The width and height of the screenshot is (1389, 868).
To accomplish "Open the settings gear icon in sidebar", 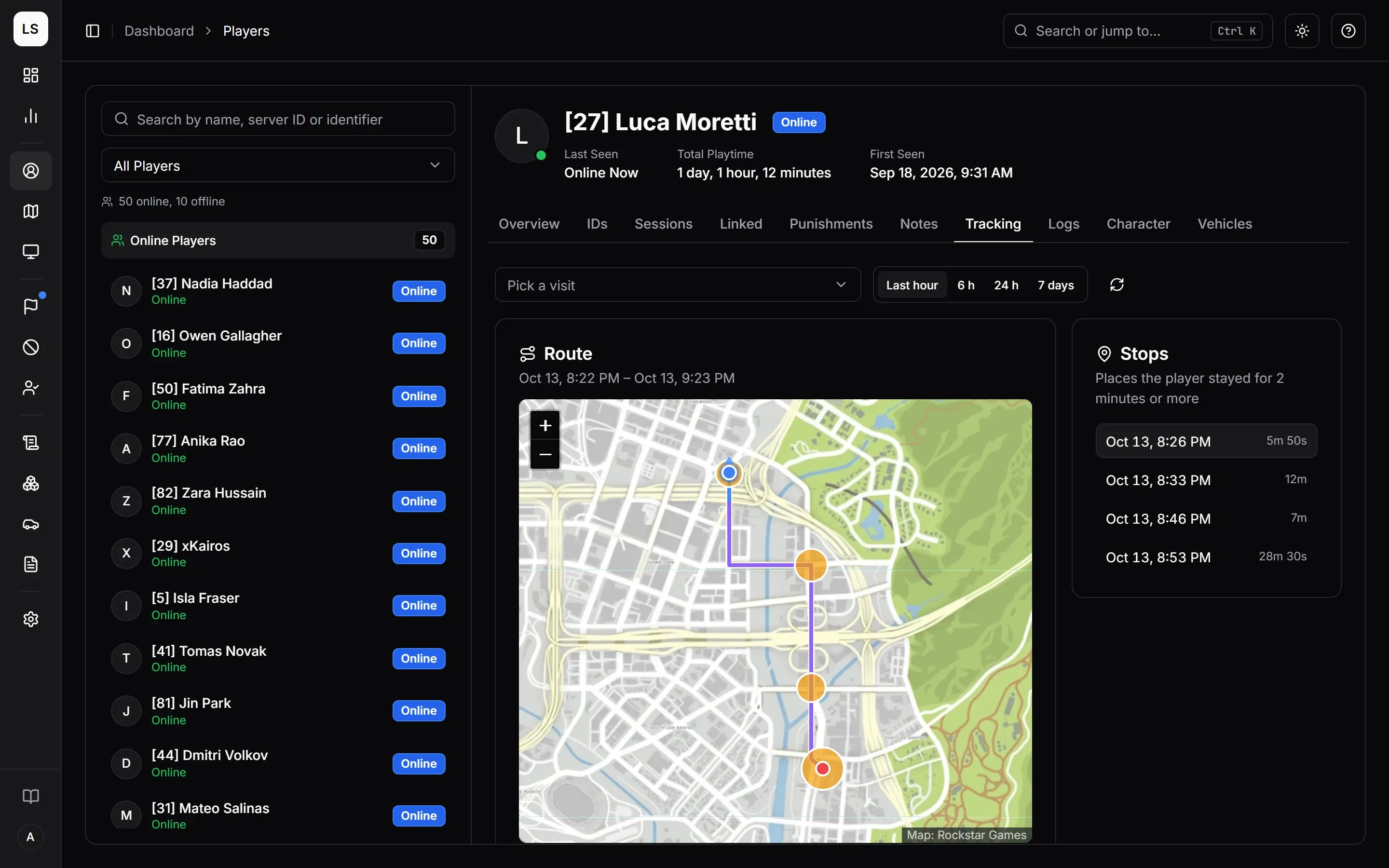I will pyautogui.click(x=31, y=619).
